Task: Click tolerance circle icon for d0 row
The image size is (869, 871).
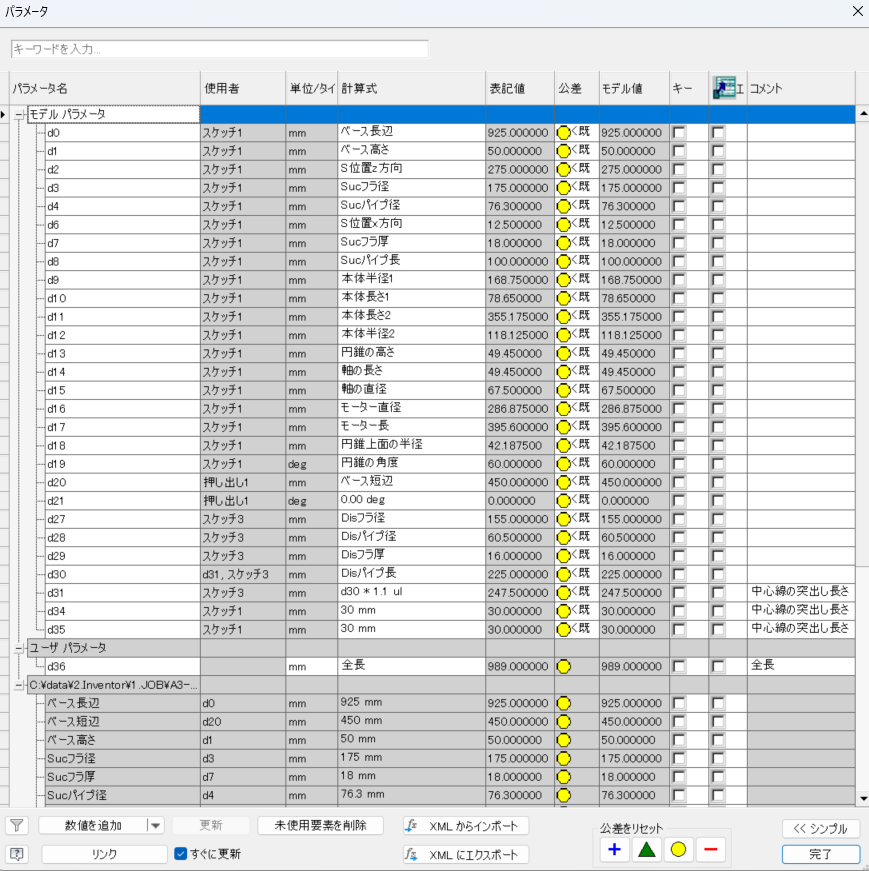Action: pos(564,132)
